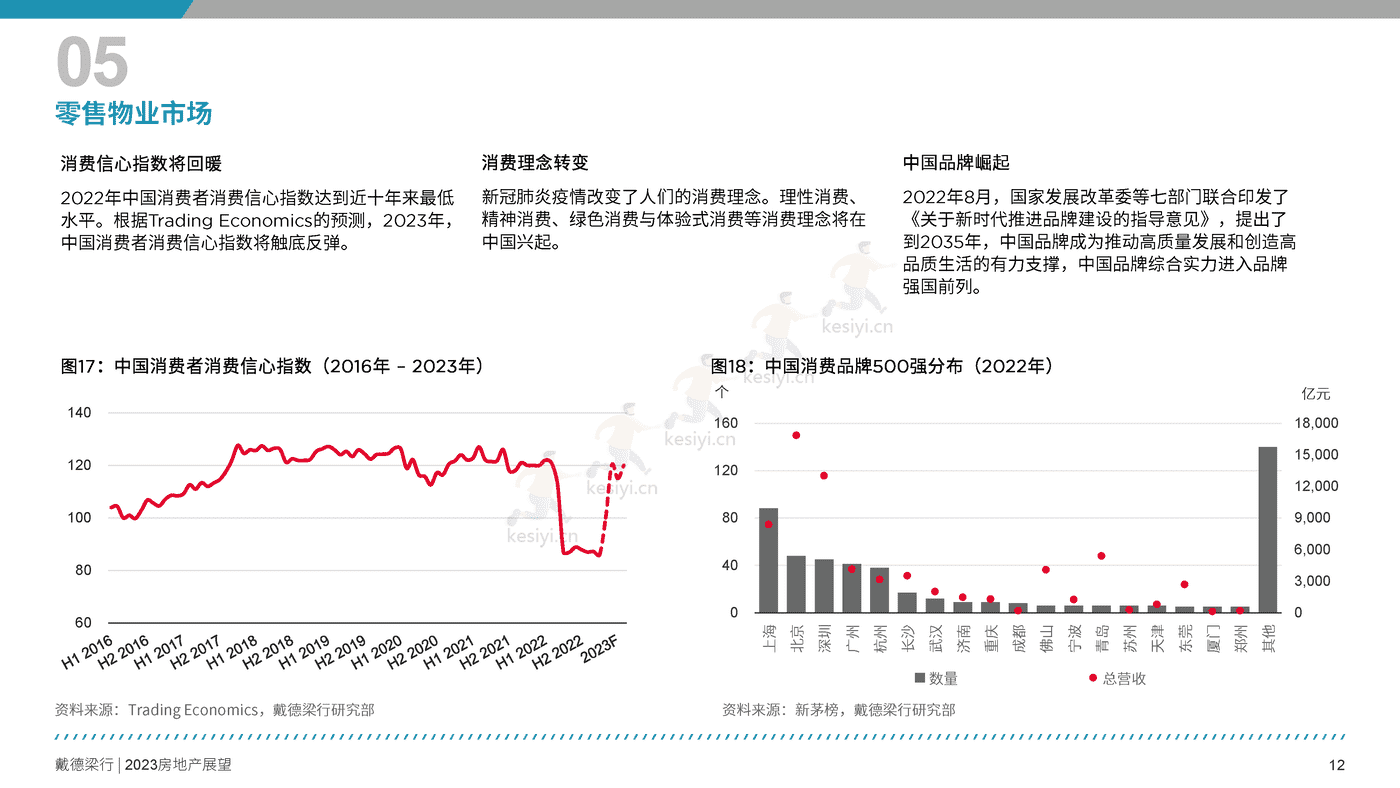The height and width of the screenshot is (788, 1400).
Task: Click the 东莞 category label
Action: point(1185,638)
